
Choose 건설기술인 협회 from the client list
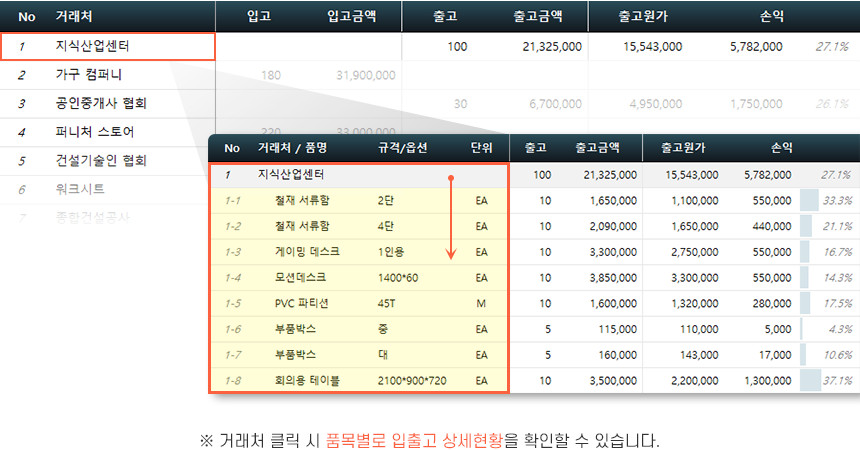click(101, 160)
